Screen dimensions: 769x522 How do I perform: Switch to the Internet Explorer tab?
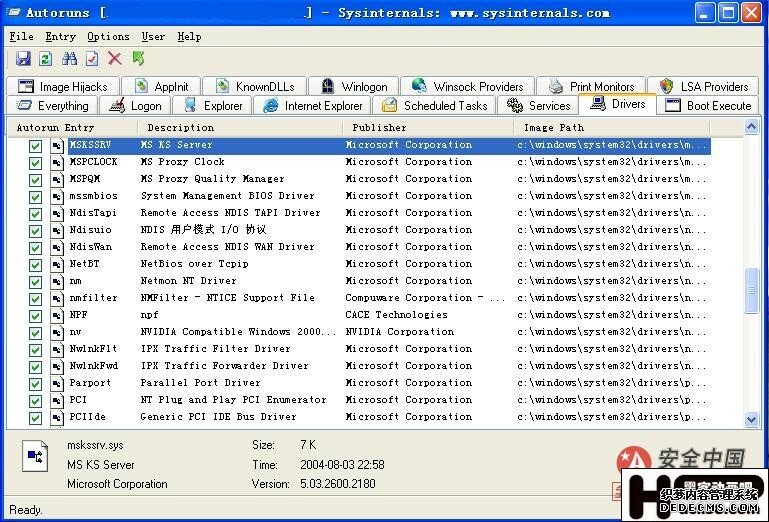point(312,105)
